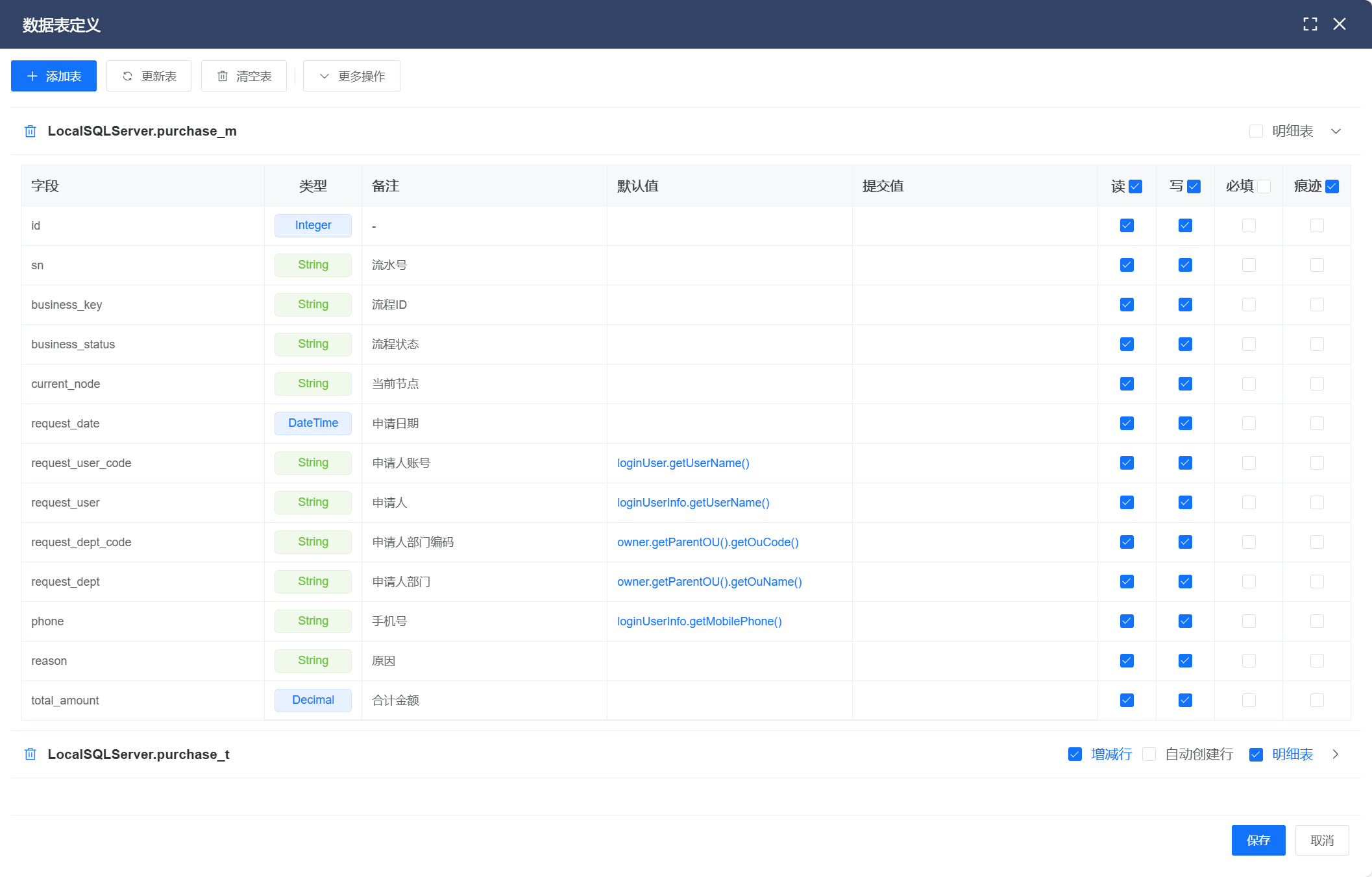Image resolution: width=1372 pixels, height=877 pixels.
Task: Click the 提交值 cell for reason row
Action: 974,661
